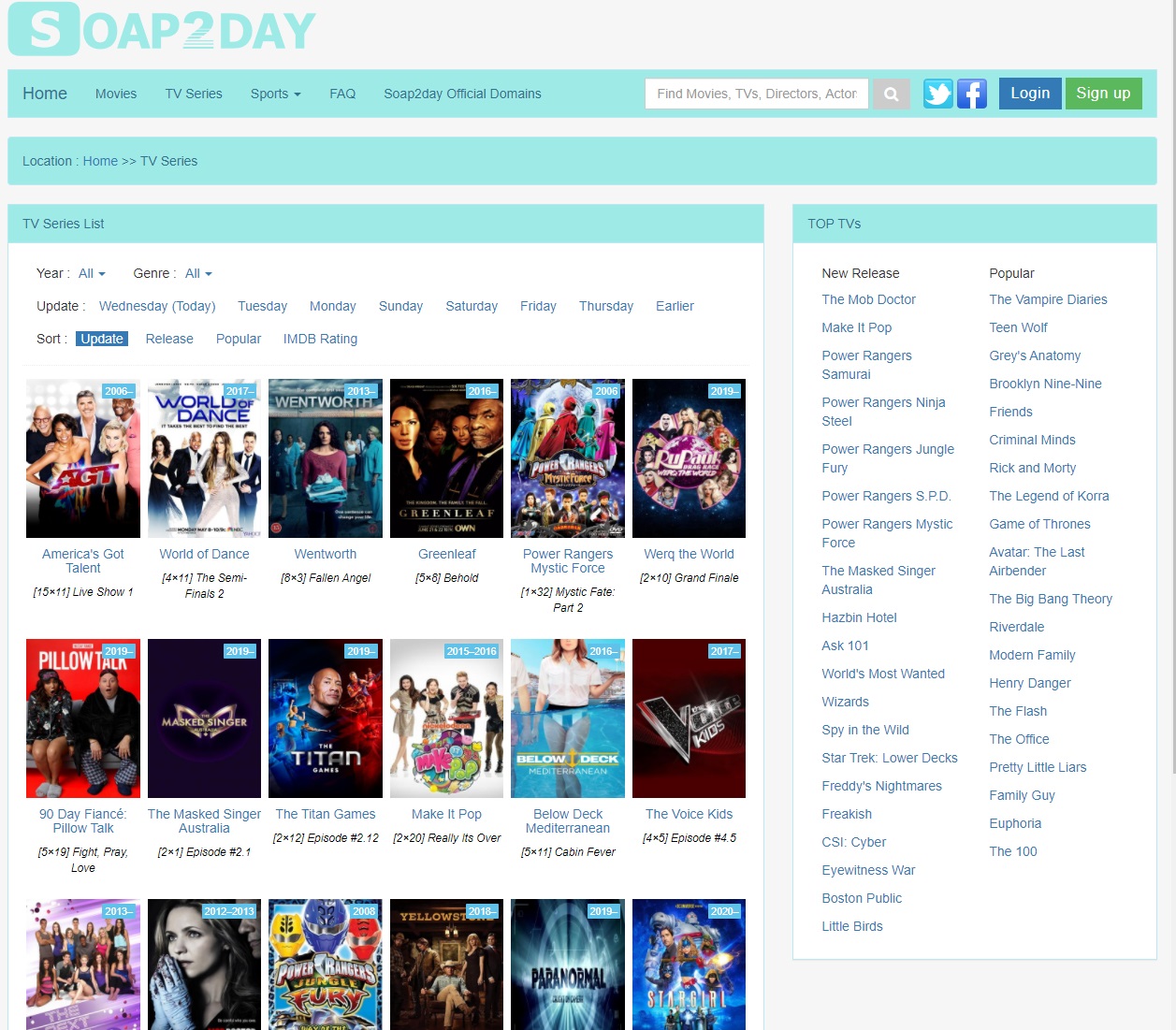Open Power Rangers Samurai in New Release
This screenshot has height=1030, width=1176.
pyautogui.click(x=866, y=365)
